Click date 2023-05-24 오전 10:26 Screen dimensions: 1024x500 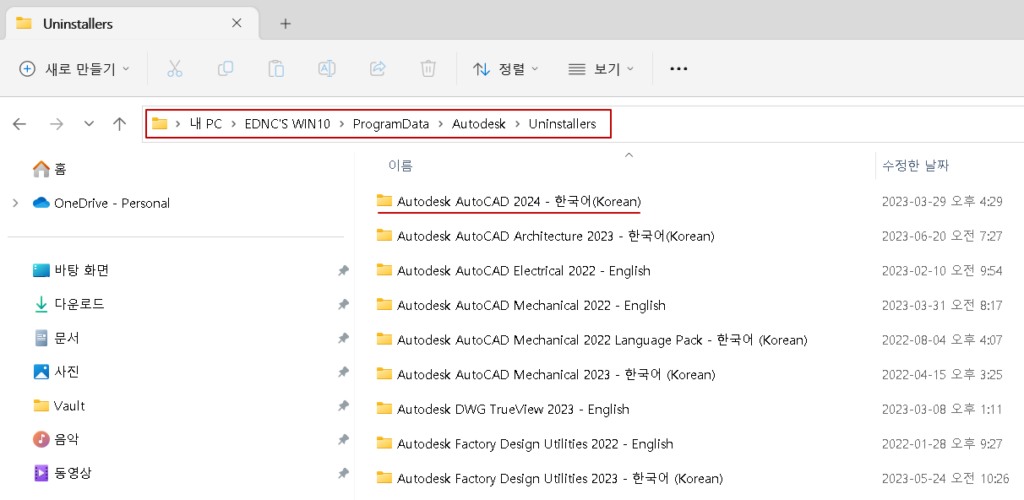click(945, 478)
